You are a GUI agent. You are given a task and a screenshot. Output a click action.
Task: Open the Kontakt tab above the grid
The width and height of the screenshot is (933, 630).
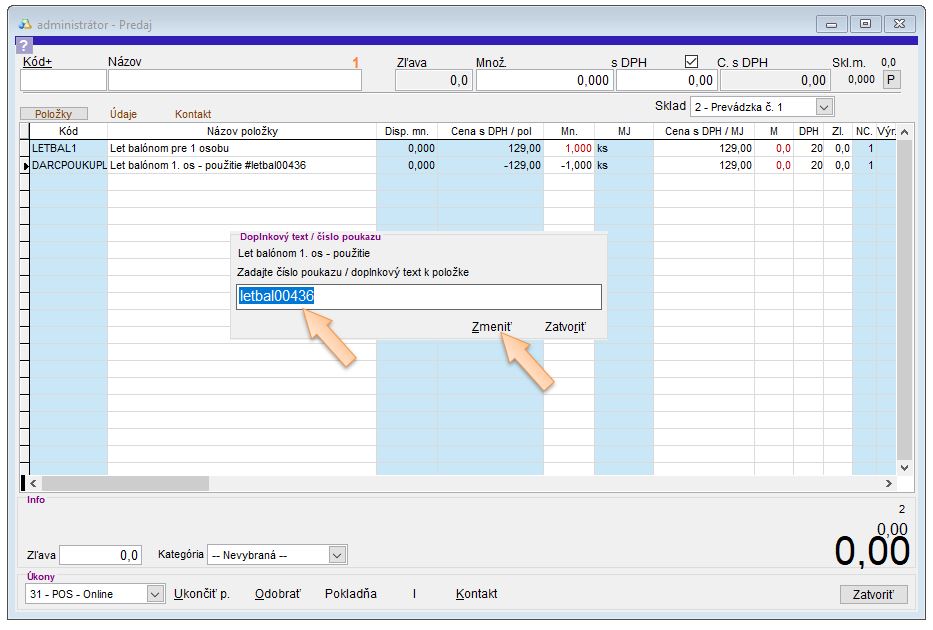[193, 114]
